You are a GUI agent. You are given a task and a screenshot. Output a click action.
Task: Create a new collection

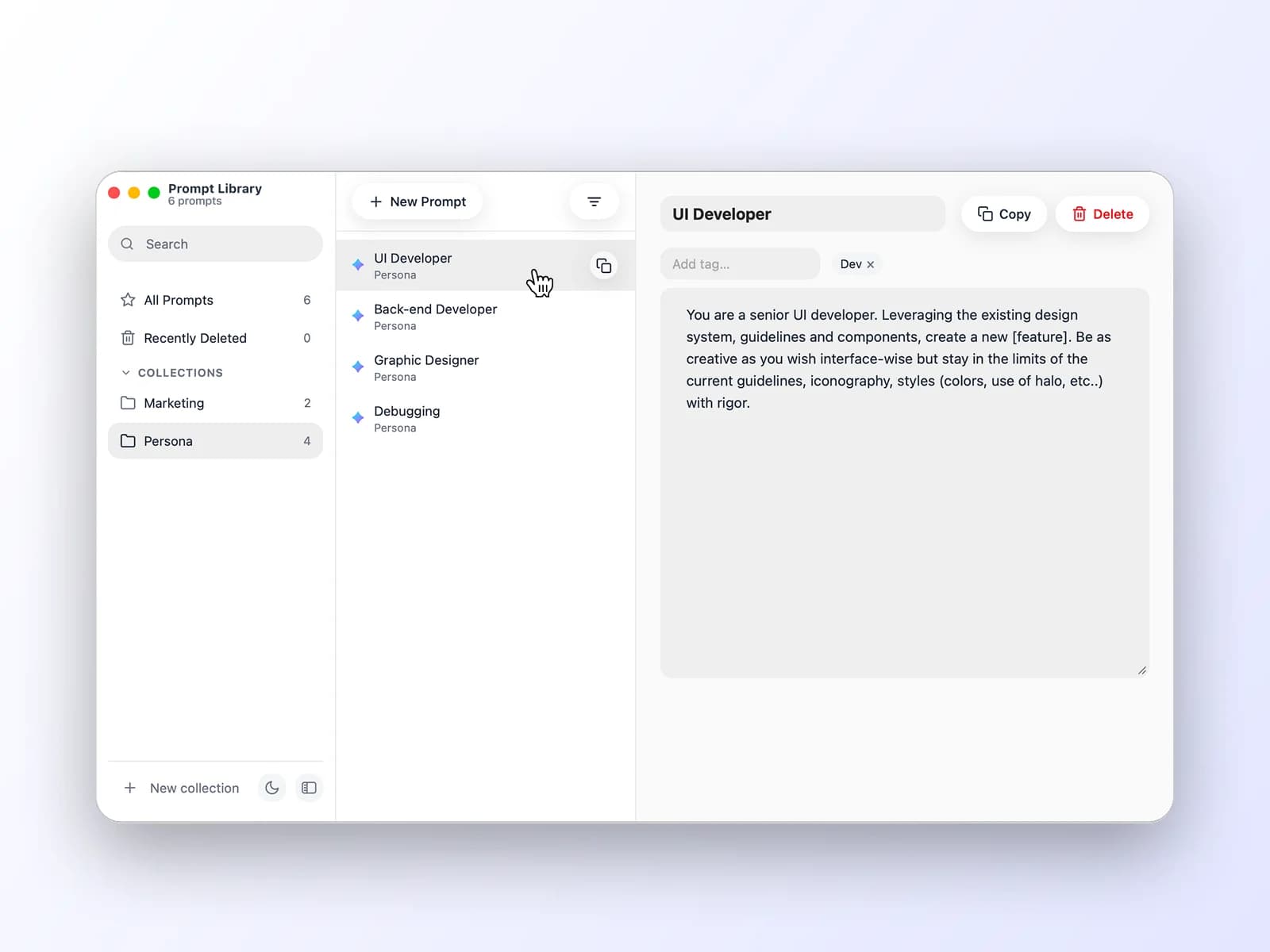click(182, 788)
